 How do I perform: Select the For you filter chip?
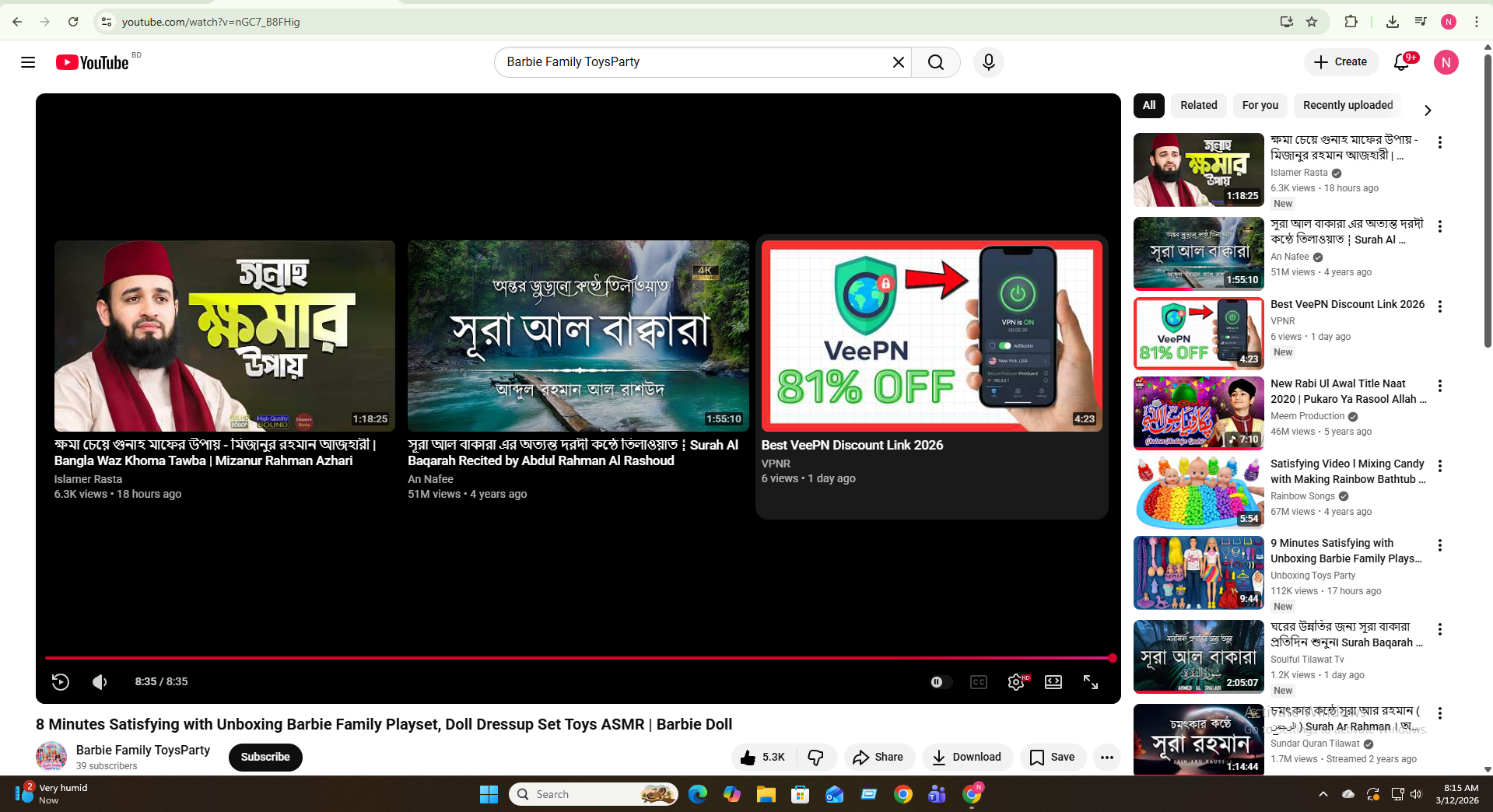tap(1260, 106)
